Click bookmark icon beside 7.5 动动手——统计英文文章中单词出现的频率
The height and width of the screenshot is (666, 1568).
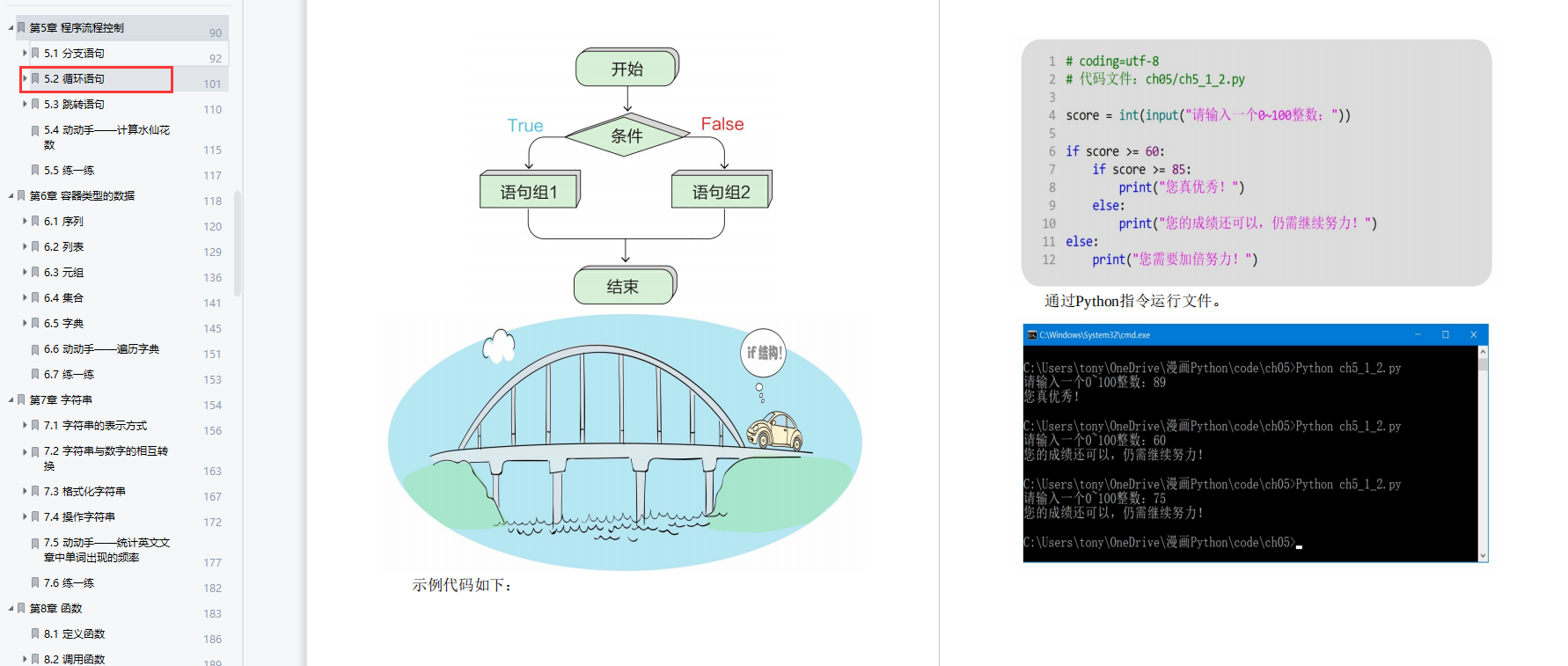click(x=35, y=543)
